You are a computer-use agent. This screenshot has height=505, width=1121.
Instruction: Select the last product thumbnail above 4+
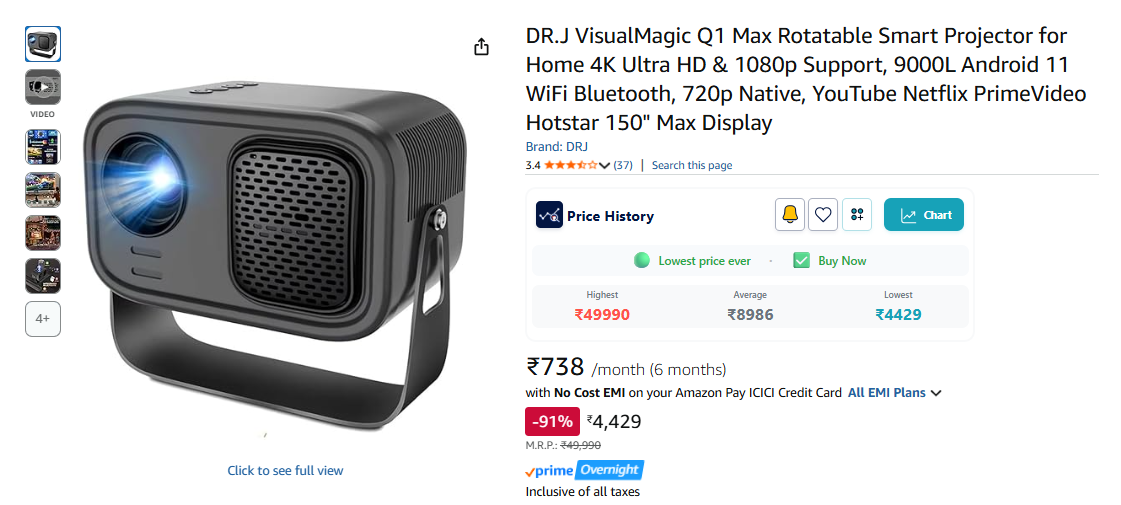click(43, 276)
